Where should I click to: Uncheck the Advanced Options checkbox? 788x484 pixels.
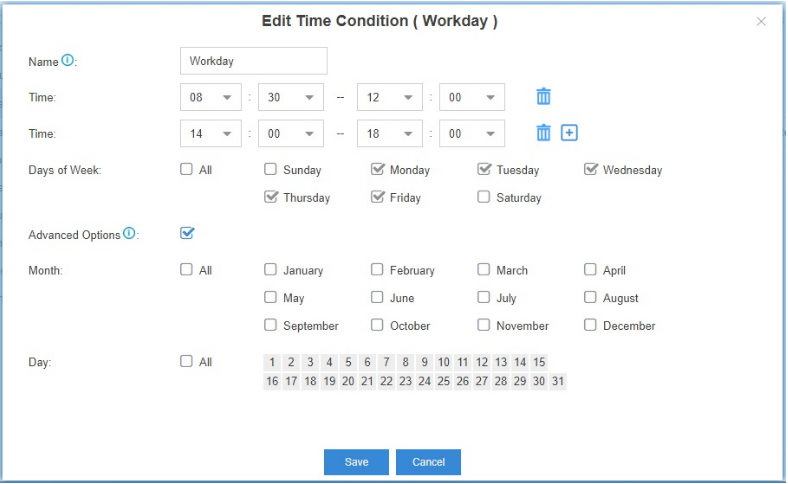(x=187, y=233)
